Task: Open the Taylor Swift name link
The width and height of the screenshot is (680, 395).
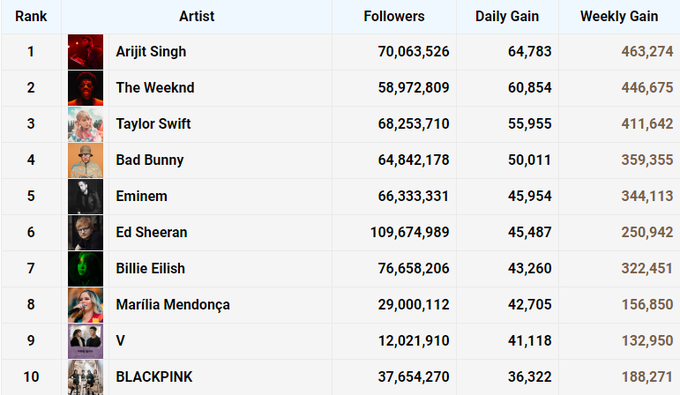Action: [153, 124]
